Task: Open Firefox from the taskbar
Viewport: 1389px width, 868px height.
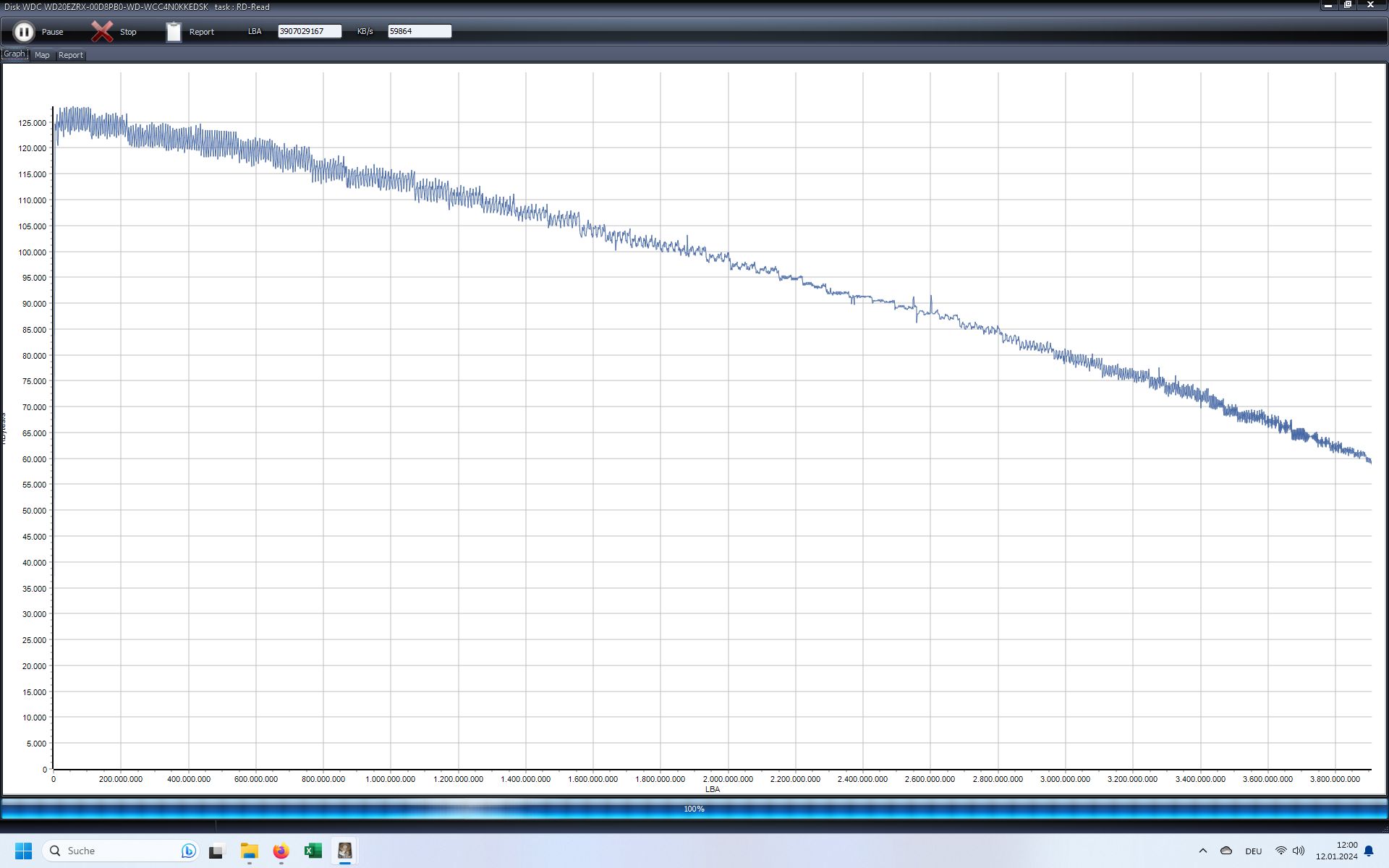Action: pyautogui.click(x=281, y=851)
